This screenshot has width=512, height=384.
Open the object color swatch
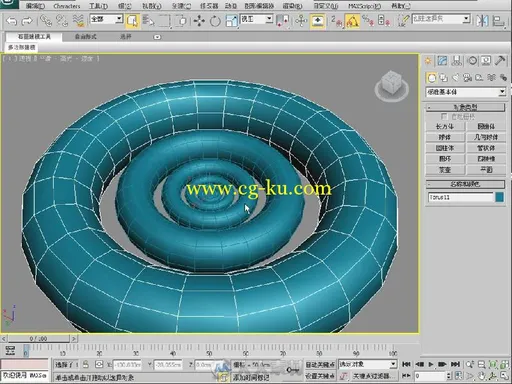[x=500, y=197]
